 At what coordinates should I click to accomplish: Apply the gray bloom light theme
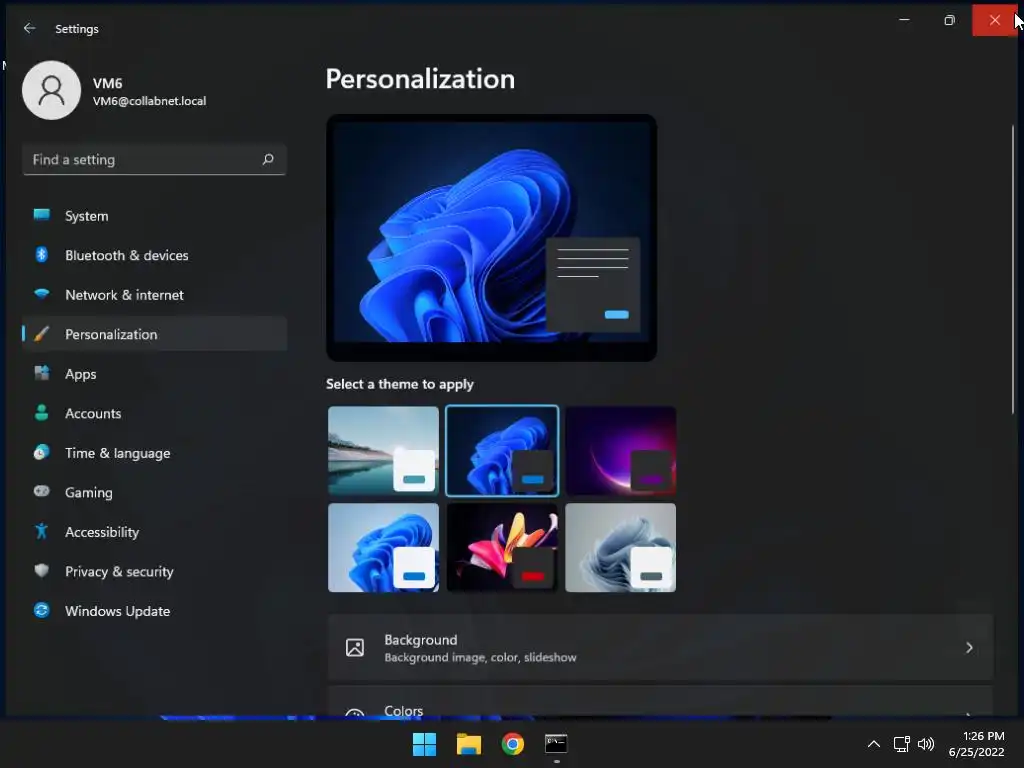pyautogui.click(x=620, y=547)
